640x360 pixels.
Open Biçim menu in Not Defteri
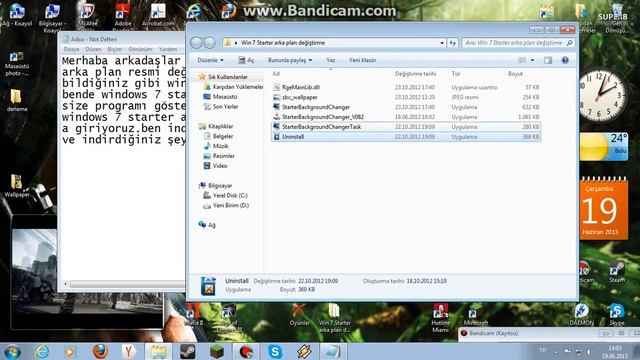pos(115,49)
